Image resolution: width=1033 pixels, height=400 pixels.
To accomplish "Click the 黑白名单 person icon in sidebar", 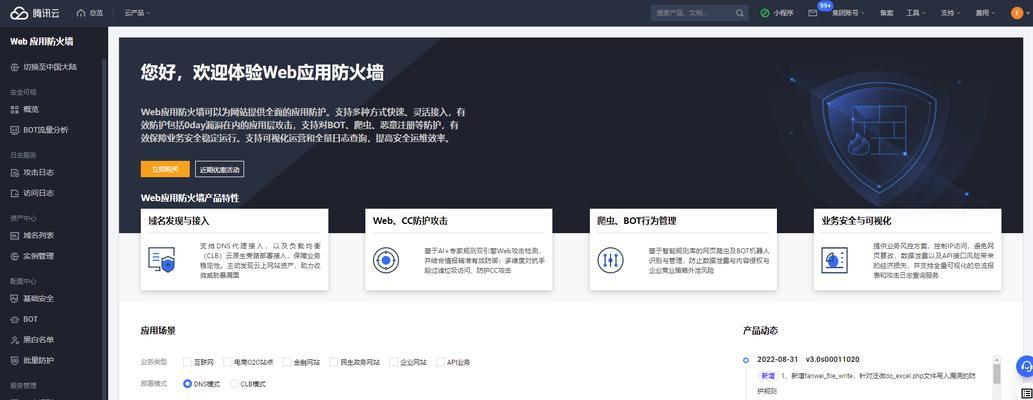I will click(14, 340).
